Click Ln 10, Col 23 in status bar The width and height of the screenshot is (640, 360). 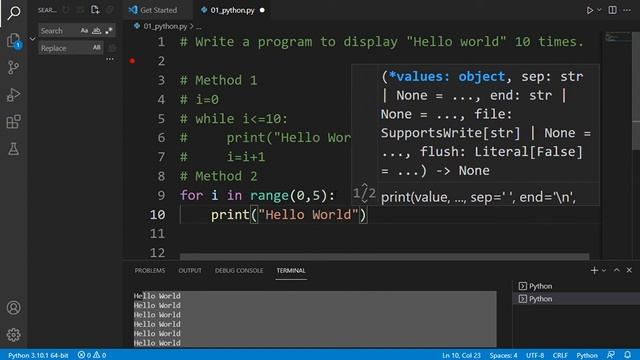point(461,355)
